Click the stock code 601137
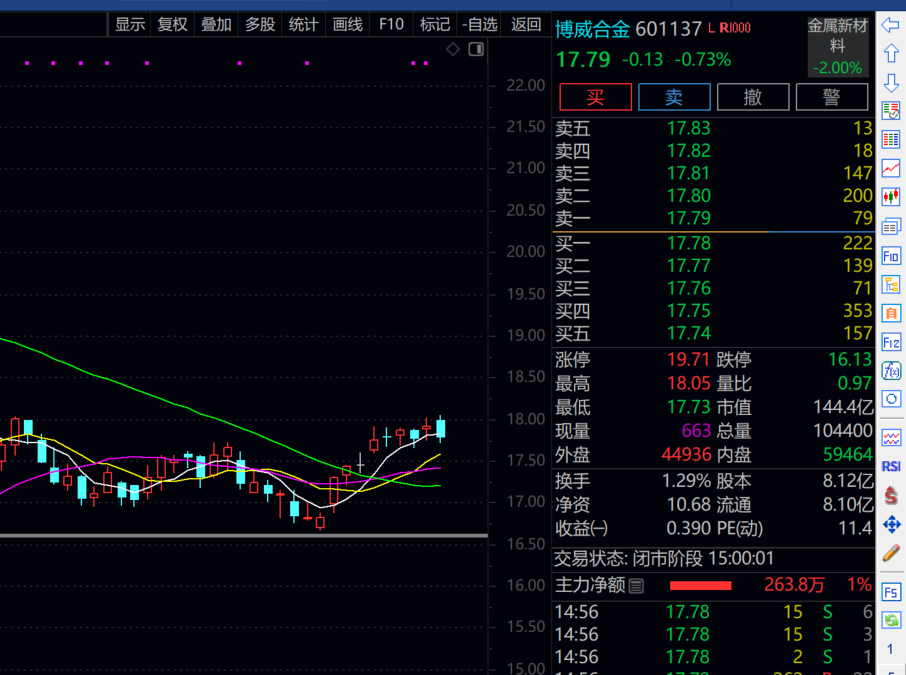Screen dimensions: 906x675 669,28
